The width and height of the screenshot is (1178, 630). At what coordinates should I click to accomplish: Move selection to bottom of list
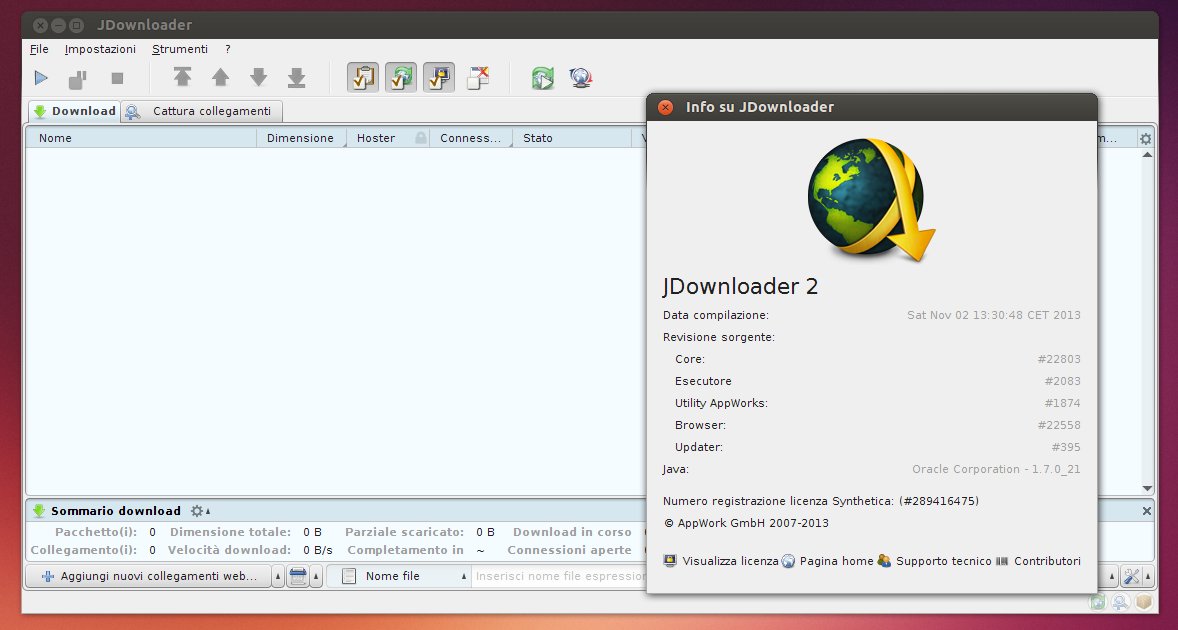pos(297,77)
